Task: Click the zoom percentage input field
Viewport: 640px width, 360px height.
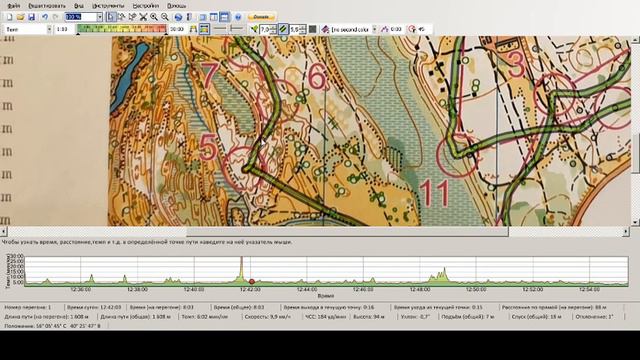Action: click(80, 17)
